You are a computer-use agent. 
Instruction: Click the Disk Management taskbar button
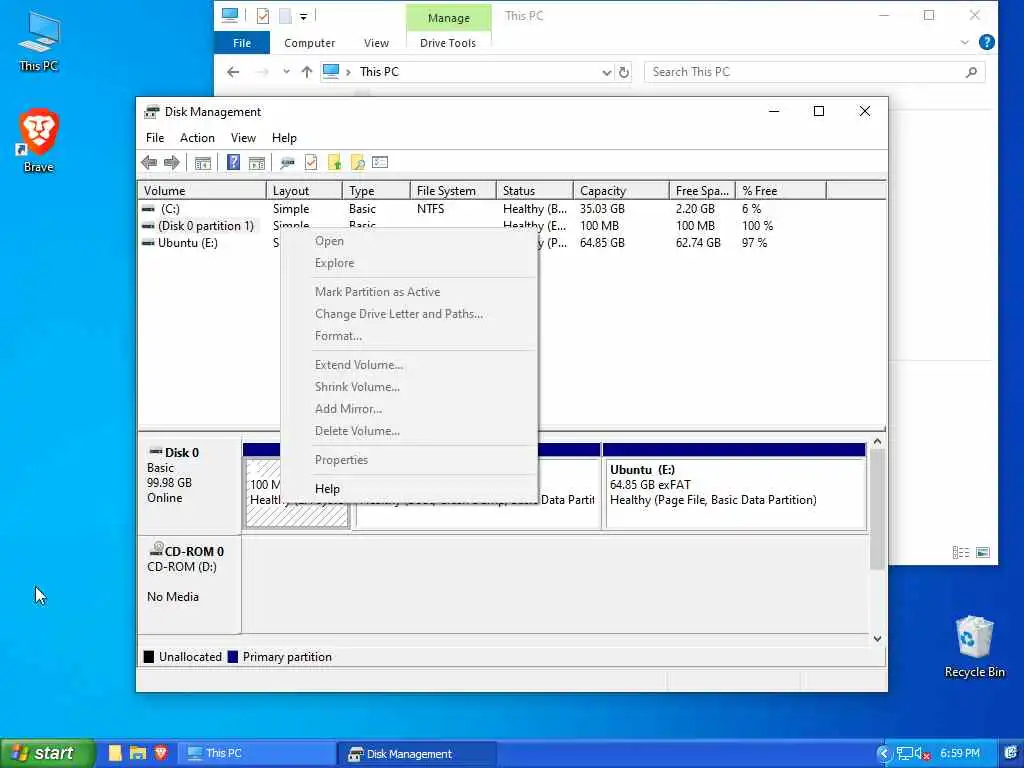[x=417, y=754]
